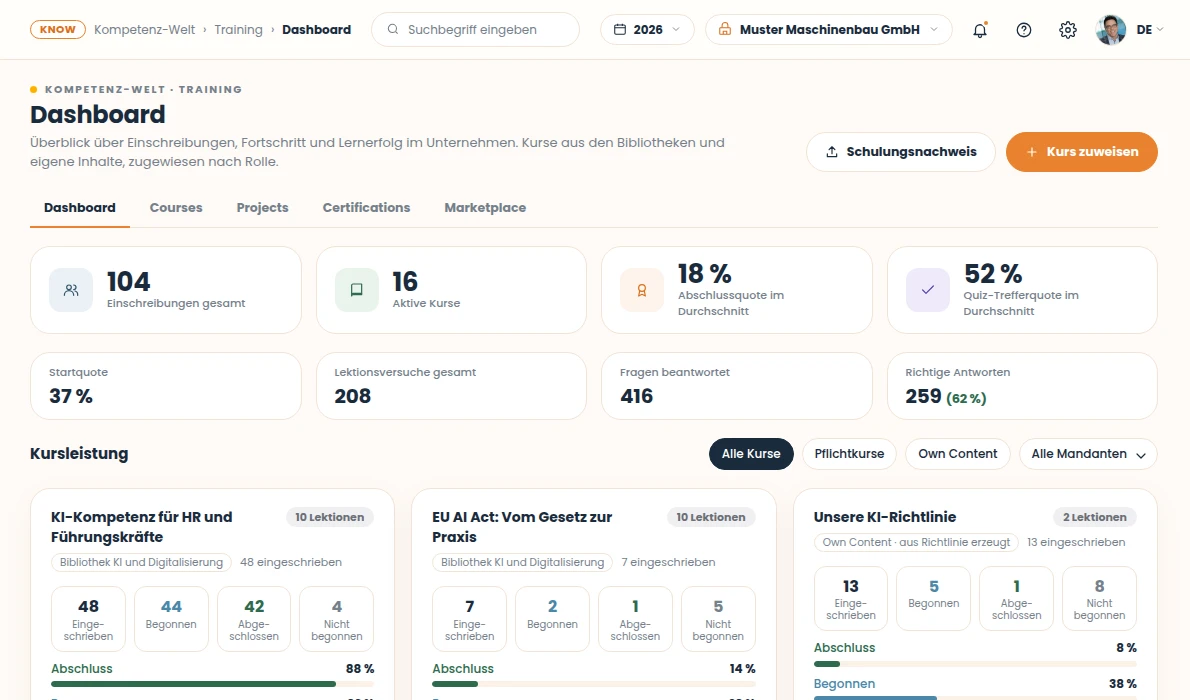Click the 4 Nicht begonnen stat box
The width and height of the screenshot is (1190, 700).
(337, 619)
